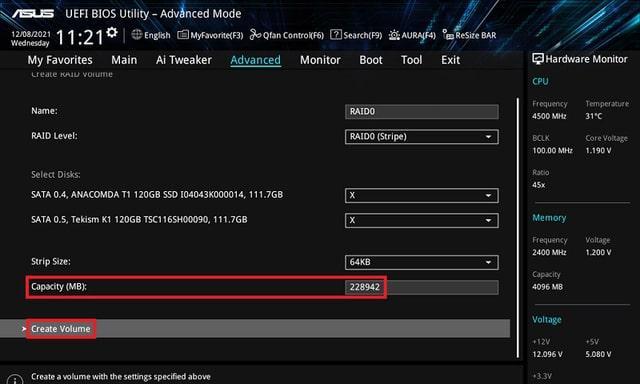Viewport: 640px width, 384px height.
Task: Go to the Boot tab
Action: click(x=371, y=60)
